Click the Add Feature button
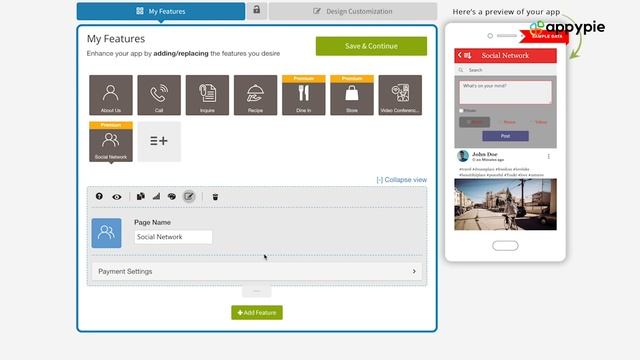 (257, 313)
